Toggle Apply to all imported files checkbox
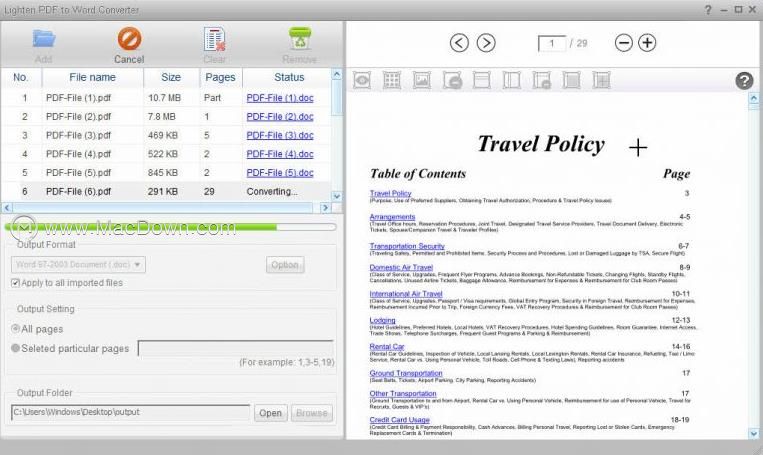Image resolution: width=763 pixels, height=455 pixels. tap(15, 283)
